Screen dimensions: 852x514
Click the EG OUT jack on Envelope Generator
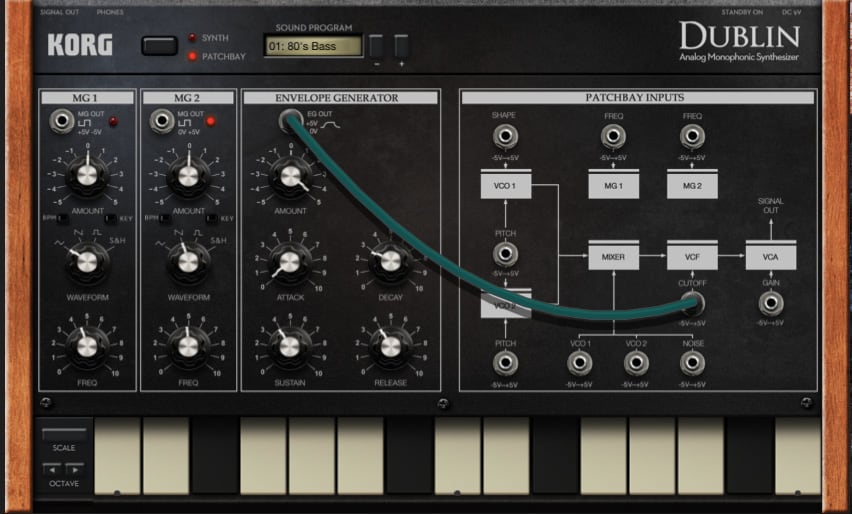click(291, 121)
